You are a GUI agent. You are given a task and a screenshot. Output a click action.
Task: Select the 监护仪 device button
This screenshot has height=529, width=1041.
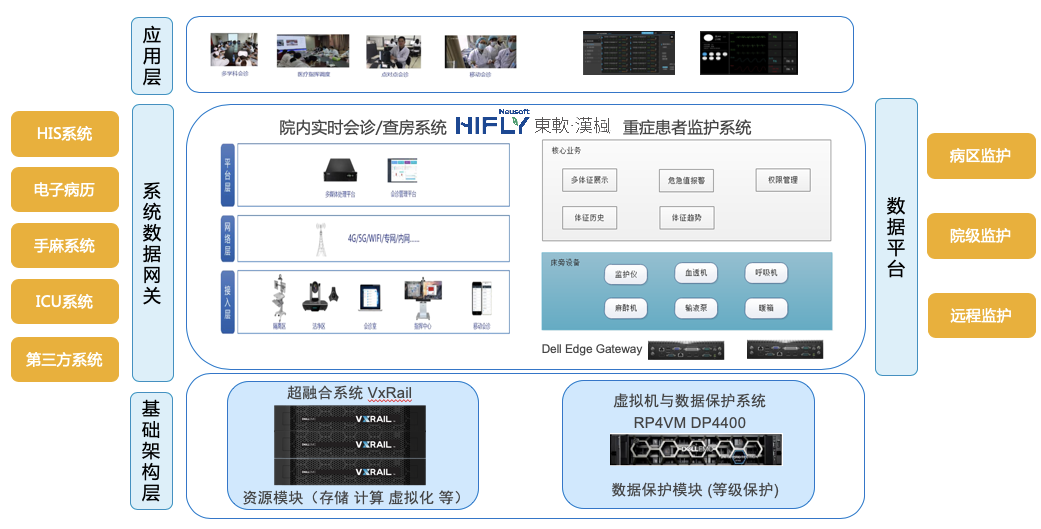pyautogui.click(x=625, y=274)
